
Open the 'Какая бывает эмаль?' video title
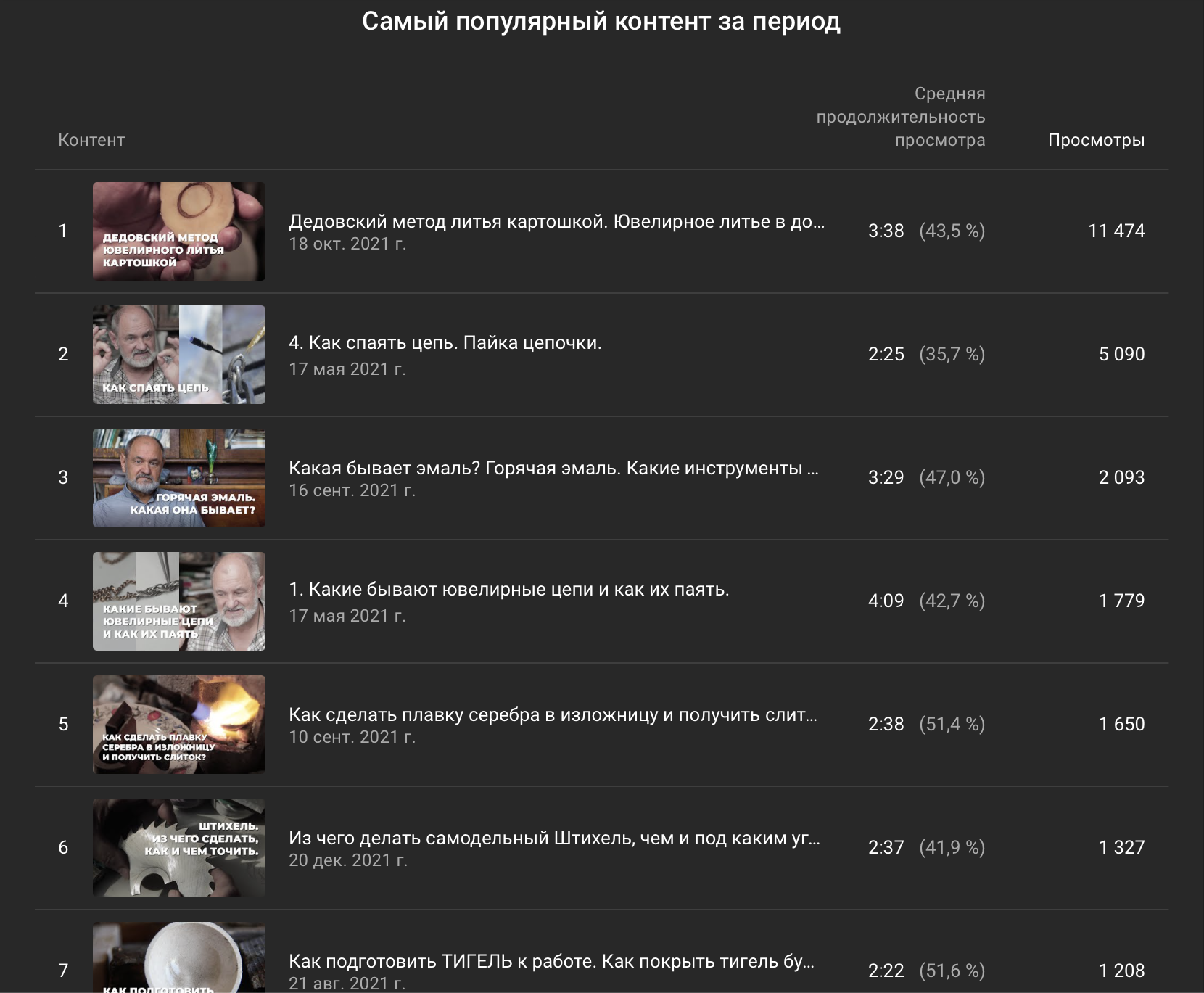click(x=553, y=468)
